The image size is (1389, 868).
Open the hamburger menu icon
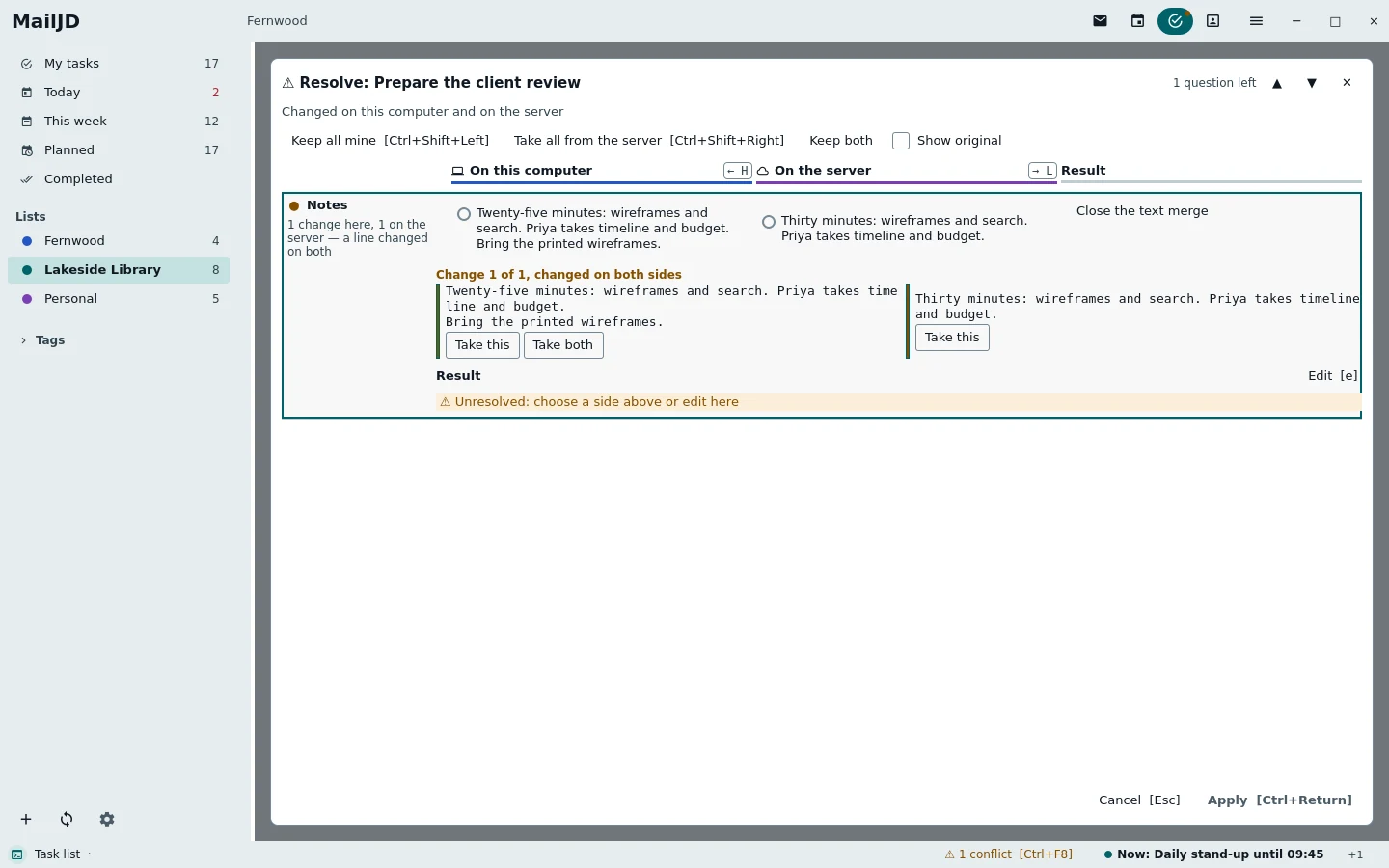(x=1256, y=21)
